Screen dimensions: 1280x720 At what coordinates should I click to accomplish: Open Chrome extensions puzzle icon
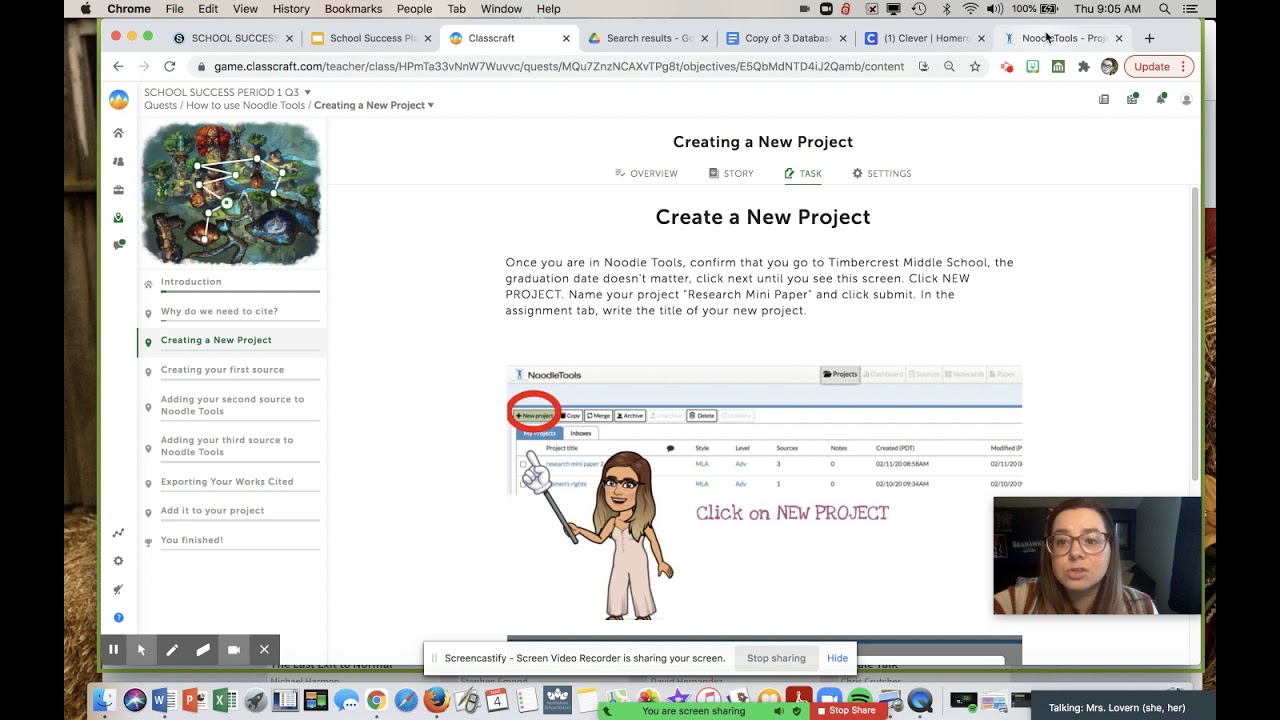pos(1083,67)
